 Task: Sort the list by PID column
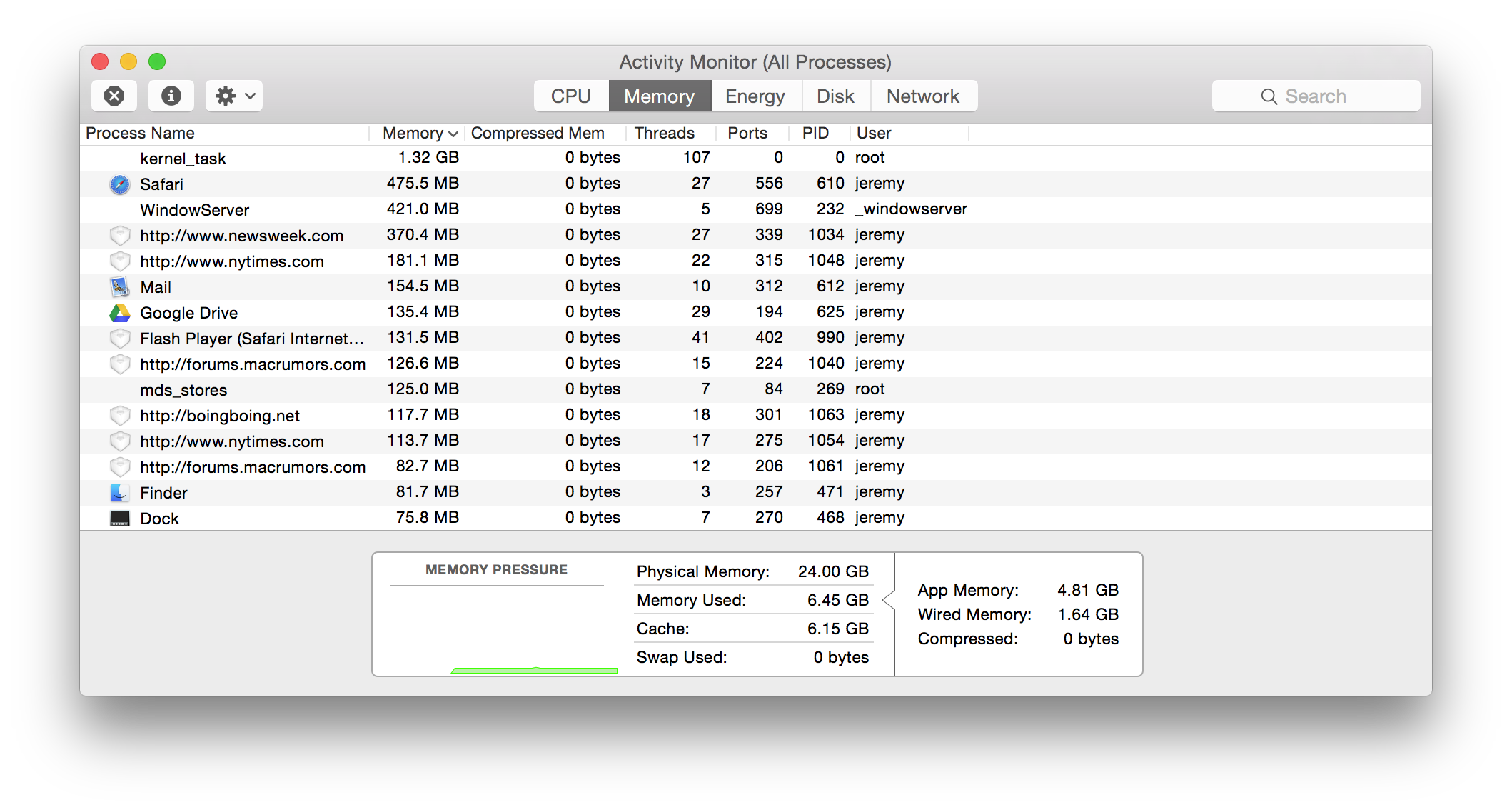click(x=815, y=134)
